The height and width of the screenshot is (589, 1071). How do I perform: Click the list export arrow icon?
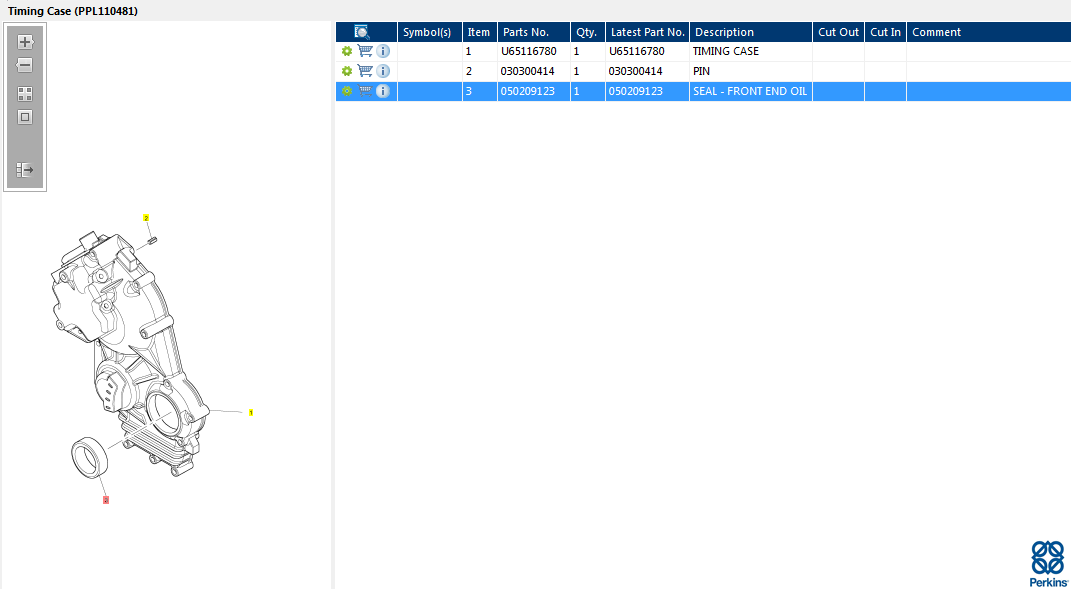(x=25, y=170)
